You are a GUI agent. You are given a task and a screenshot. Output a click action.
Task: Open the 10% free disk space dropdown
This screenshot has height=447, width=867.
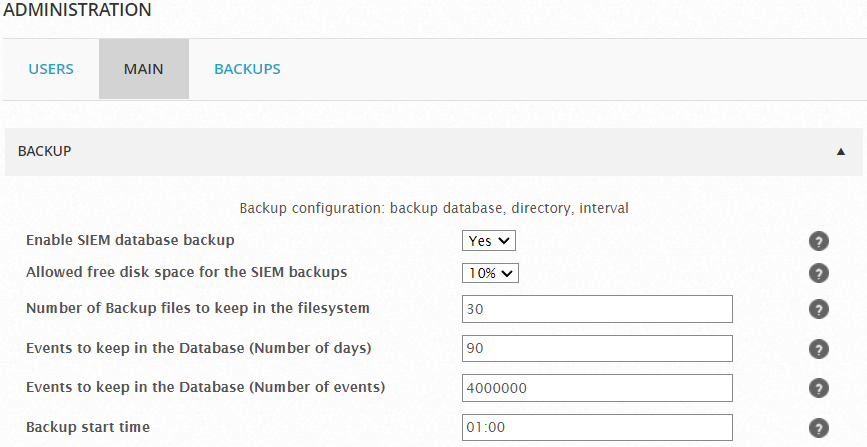tap(490, 273)
